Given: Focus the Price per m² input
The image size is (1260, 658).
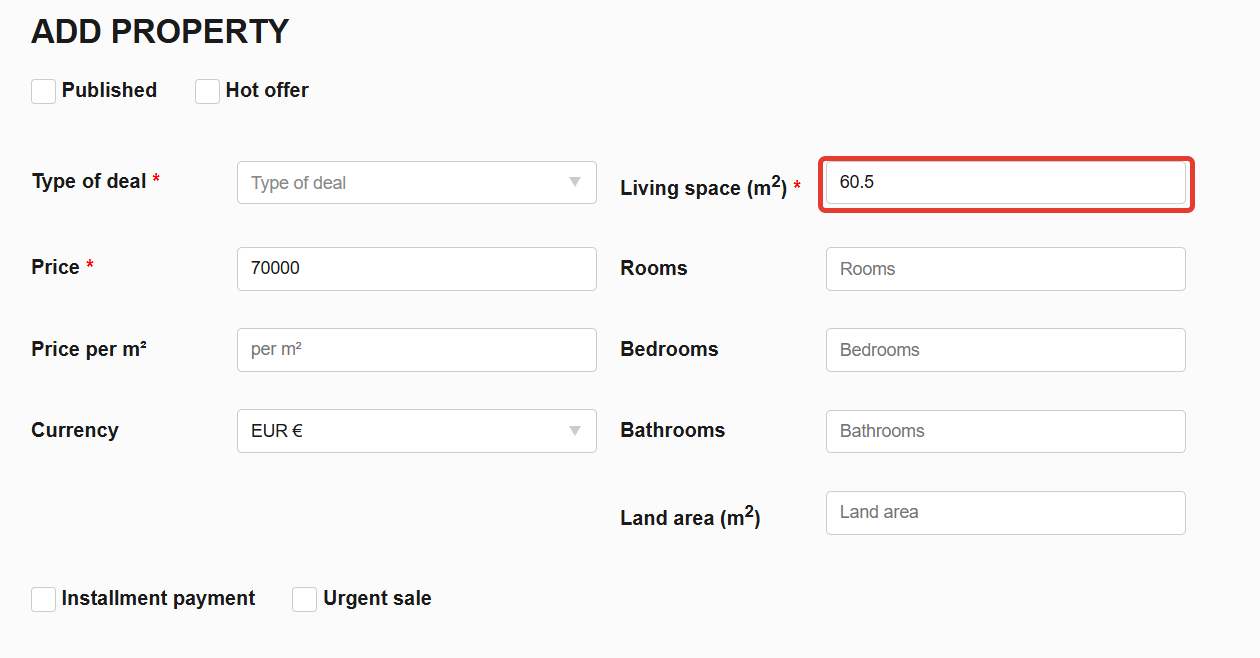Looking at the screenshot, I should [x=416, y=350].
